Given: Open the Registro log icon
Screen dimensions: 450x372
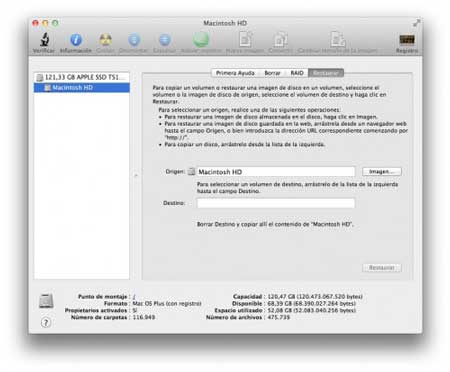Looking at the screenshot, I should (x=407, y=40).
